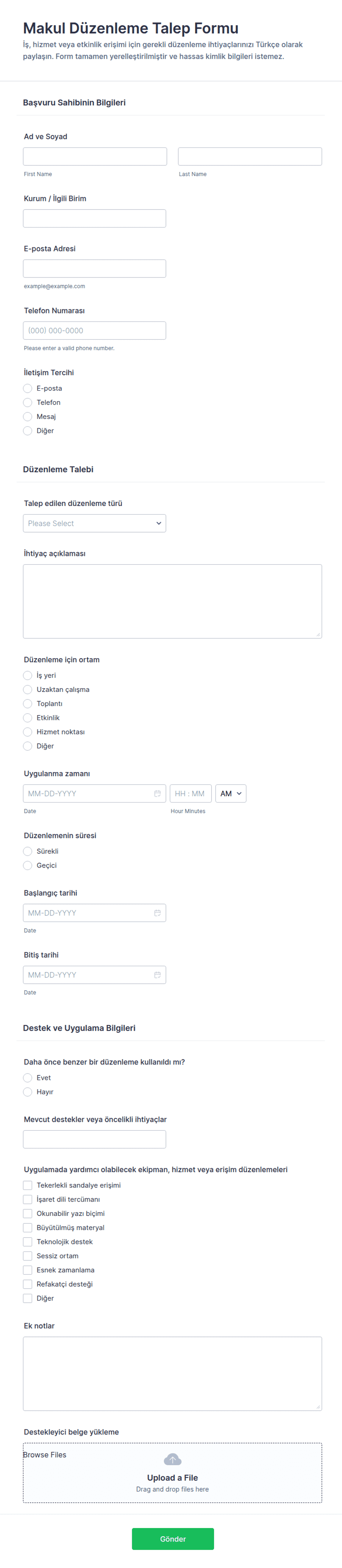Tick the İşaret dili tercümanı checkbox
The width and height of the screenshot is (342, 1568).
click(28, 1199)
